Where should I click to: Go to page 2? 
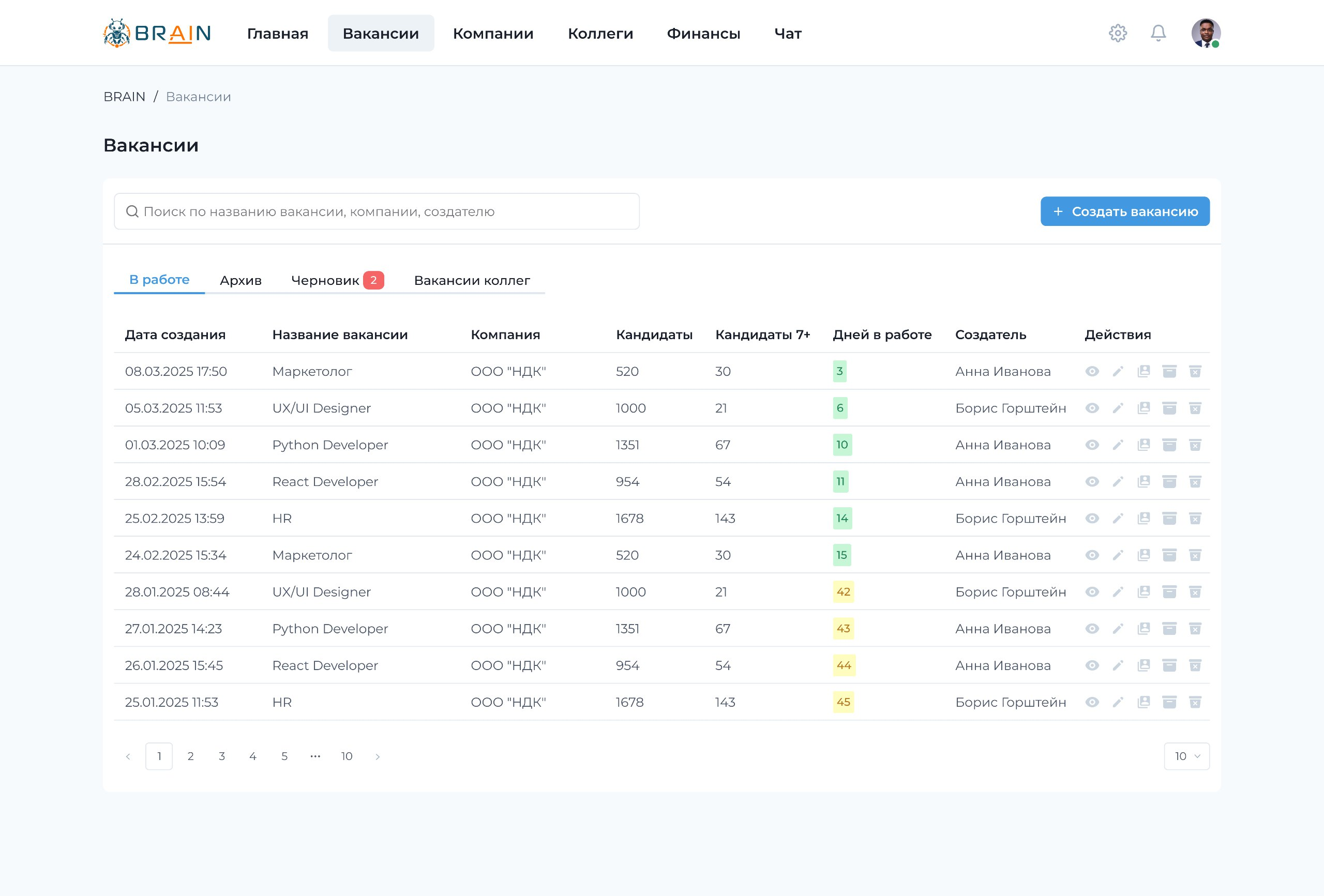pyautogui.click(x=190, y=756)
